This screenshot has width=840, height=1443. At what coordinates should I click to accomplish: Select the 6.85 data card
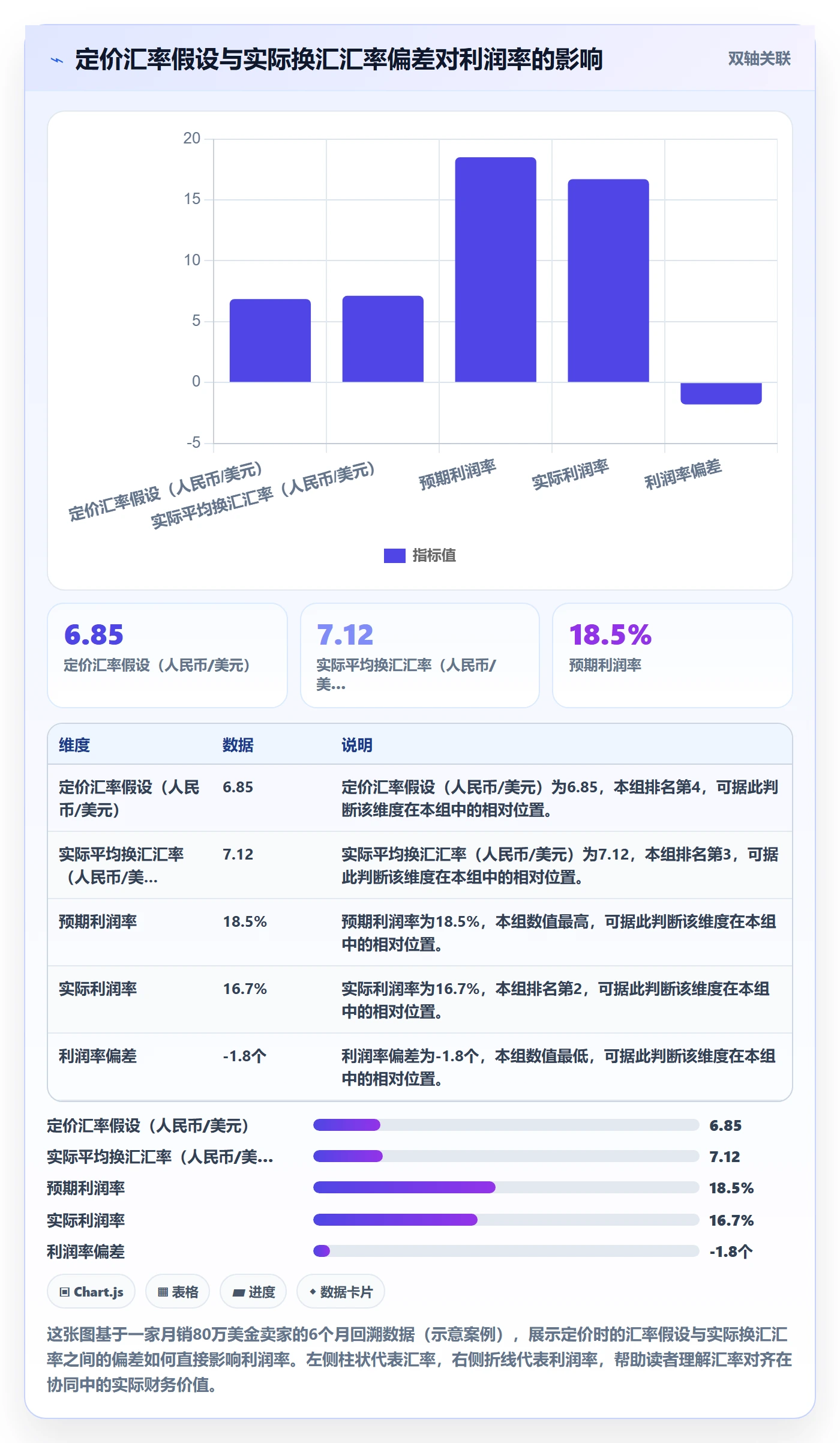pos(167,655)
